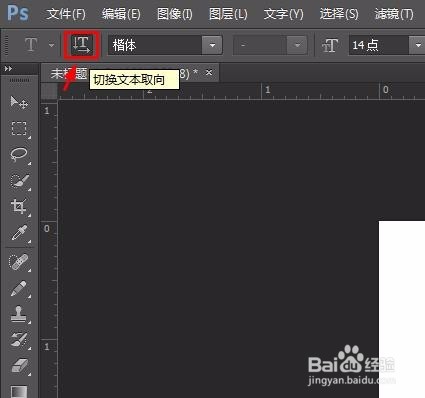
Task: Click the Photoshop Ps logo
Action: (x=18, y=13)
